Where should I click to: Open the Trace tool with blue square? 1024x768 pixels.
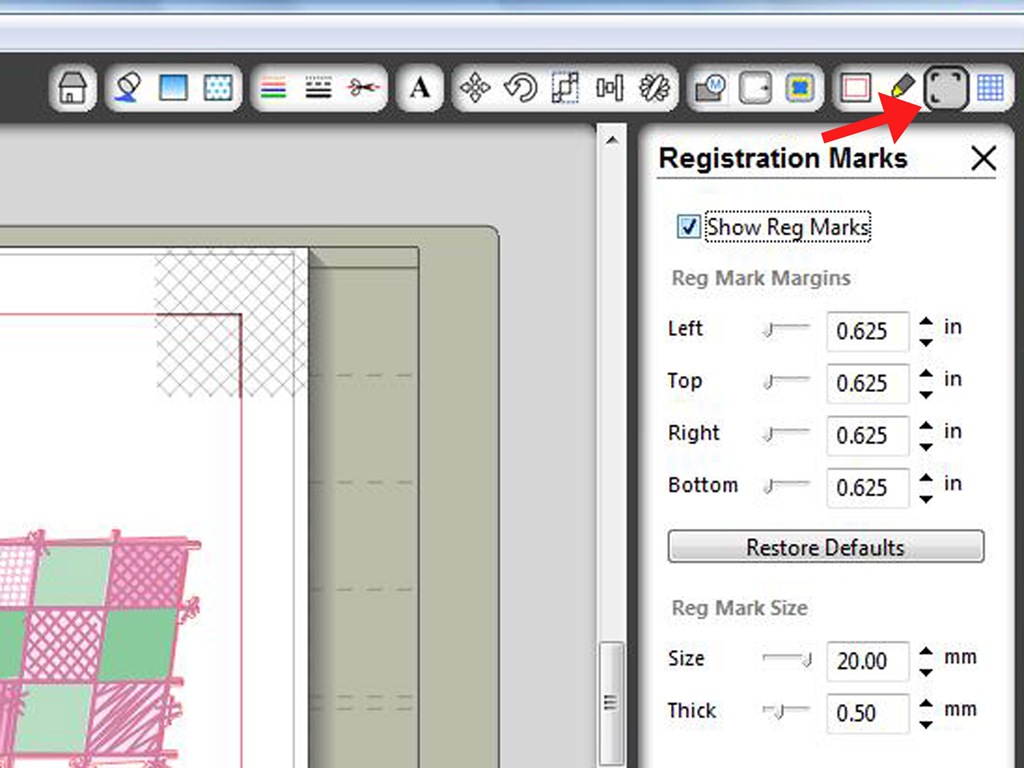[x=799, y=88]
